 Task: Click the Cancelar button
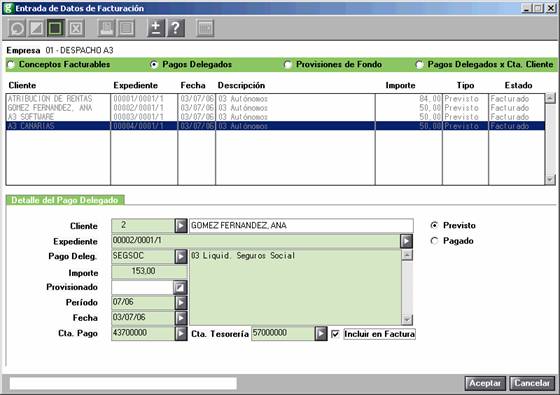[x=532, y=384]
